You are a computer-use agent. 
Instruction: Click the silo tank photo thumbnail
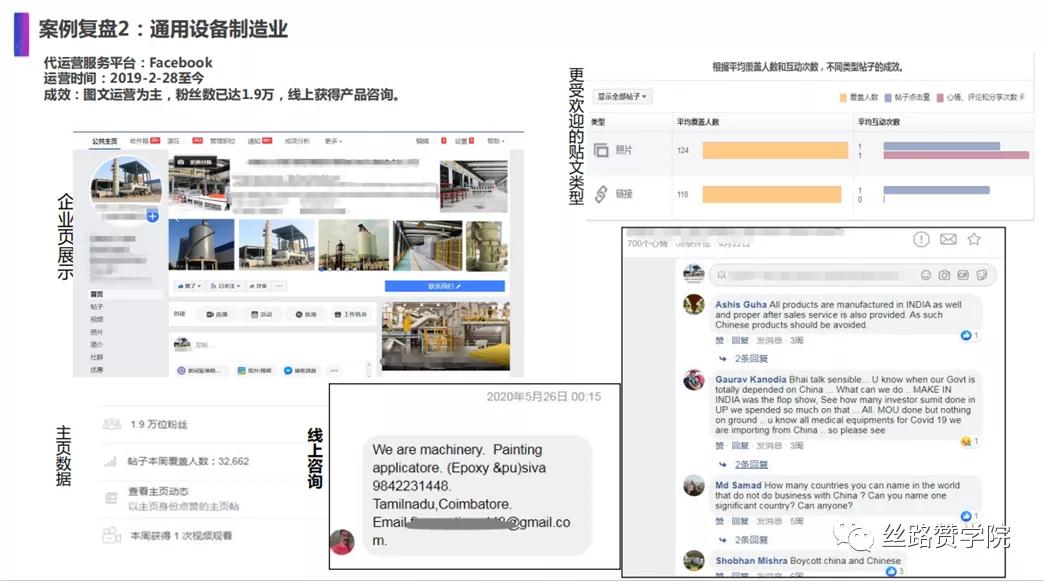point(201,245)
